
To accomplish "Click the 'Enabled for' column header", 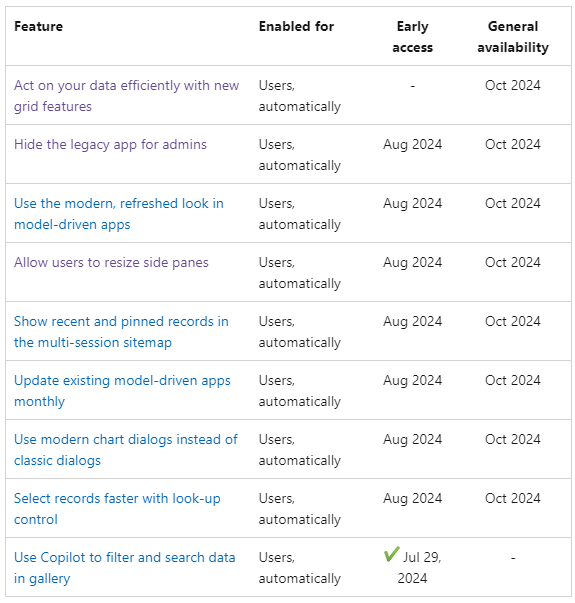I will [x=296, y=27].
